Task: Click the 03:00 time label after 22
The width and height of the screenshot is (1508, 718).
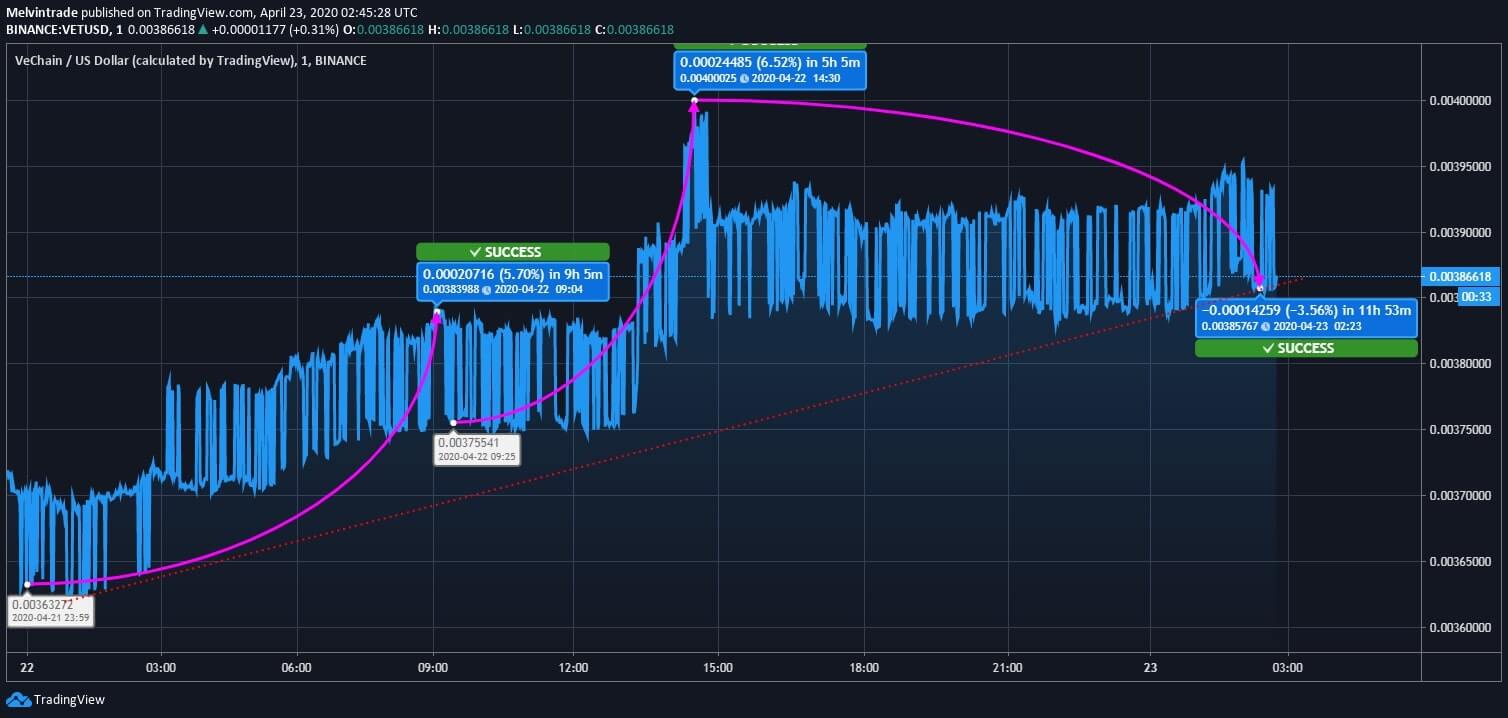Action: coord(161,667)
